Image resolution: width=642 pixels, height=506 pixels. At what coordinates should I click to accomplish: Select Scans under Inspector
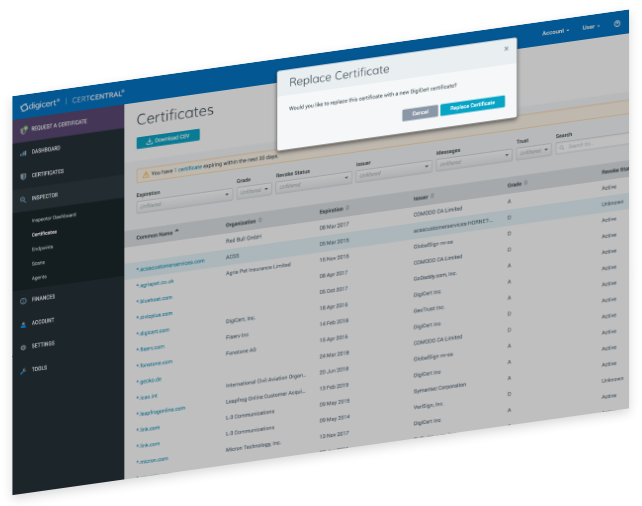[38, 263]
